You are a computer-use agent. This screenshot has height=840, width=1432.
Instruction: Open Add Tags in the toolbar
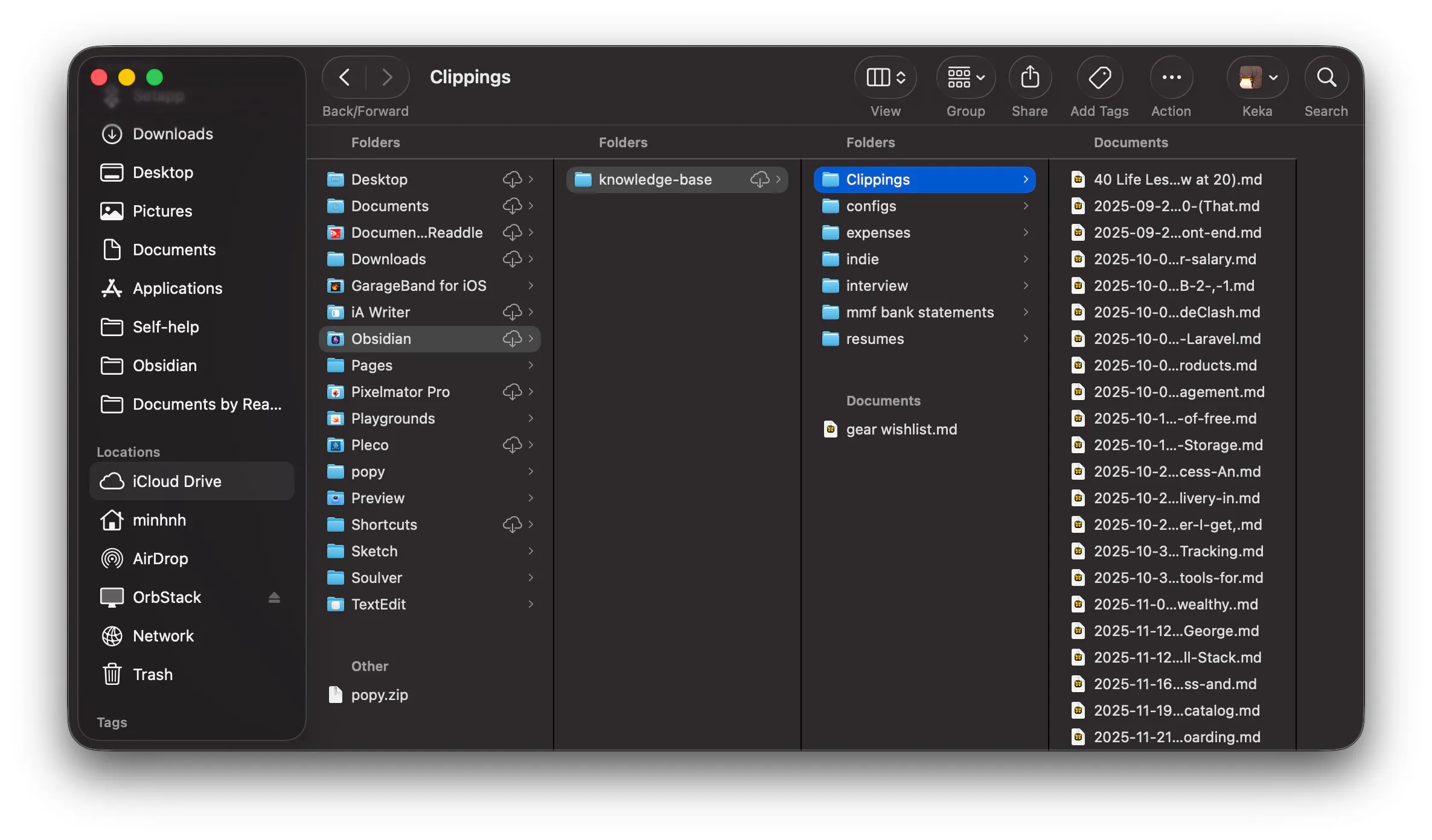pos(1099,77)
